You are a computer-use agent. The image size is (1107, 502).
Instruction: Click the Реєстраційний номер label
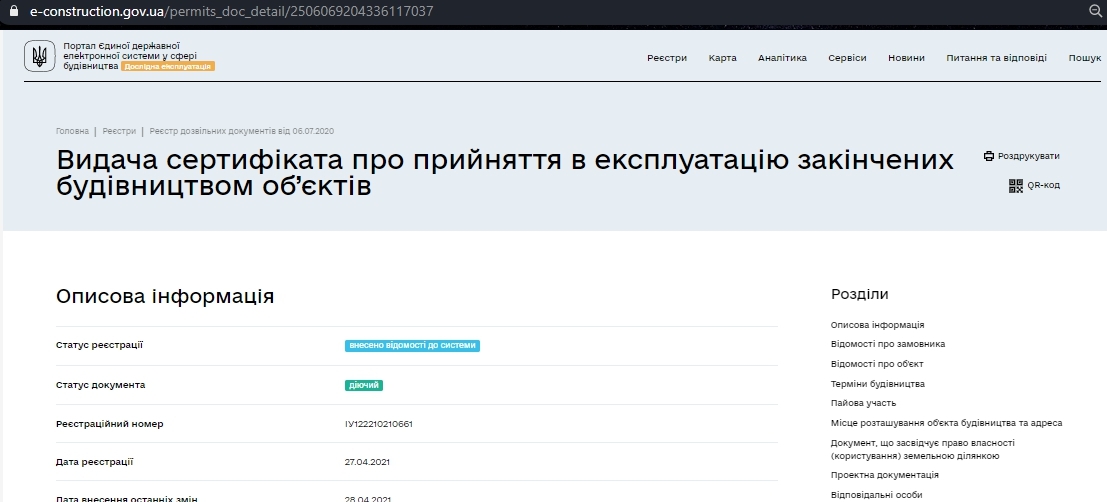click(x=109, y=424)
